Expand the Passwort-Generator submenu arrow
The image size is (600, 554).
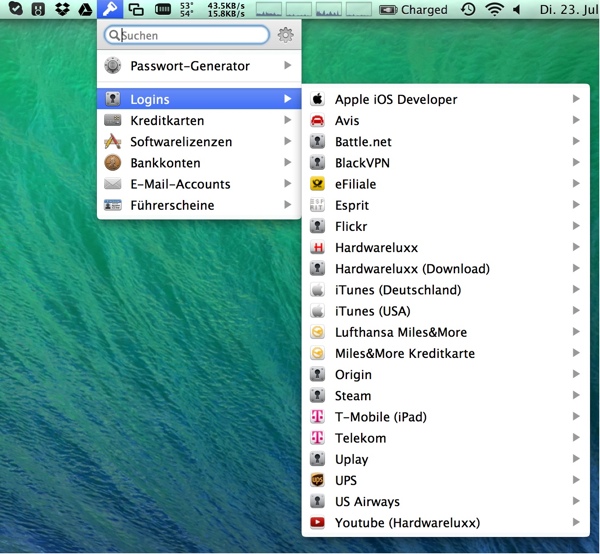coord(288,65)
